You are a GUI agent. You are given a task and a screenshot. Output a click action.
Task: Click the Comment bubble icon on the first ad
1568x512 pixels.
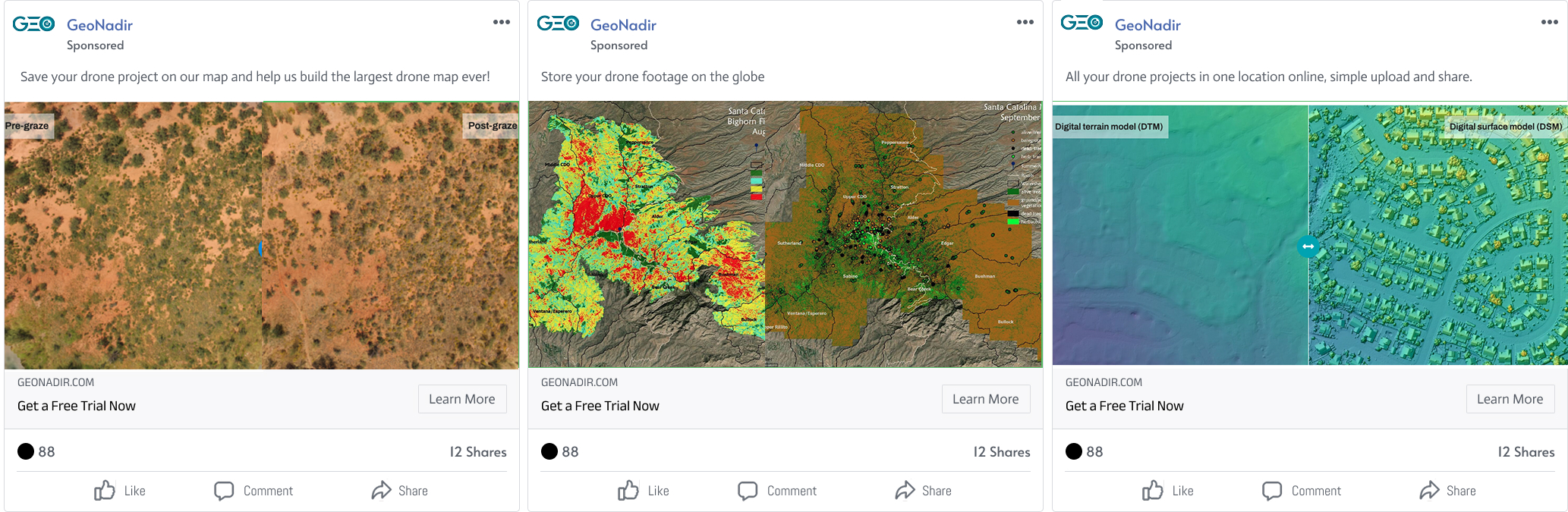224,491
